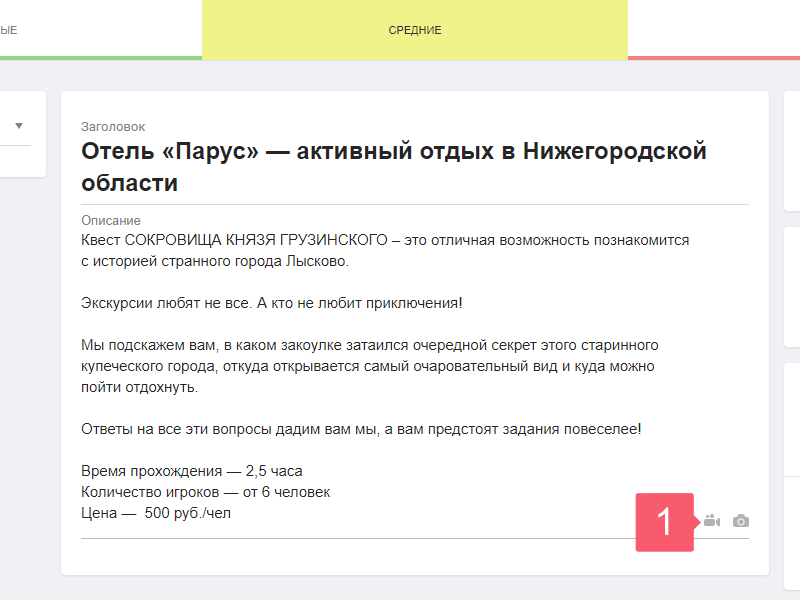Screen dimensions: 800x600
Task: Select the sentence Экскурсии любят не все
Action: click(x=167, y=303)
